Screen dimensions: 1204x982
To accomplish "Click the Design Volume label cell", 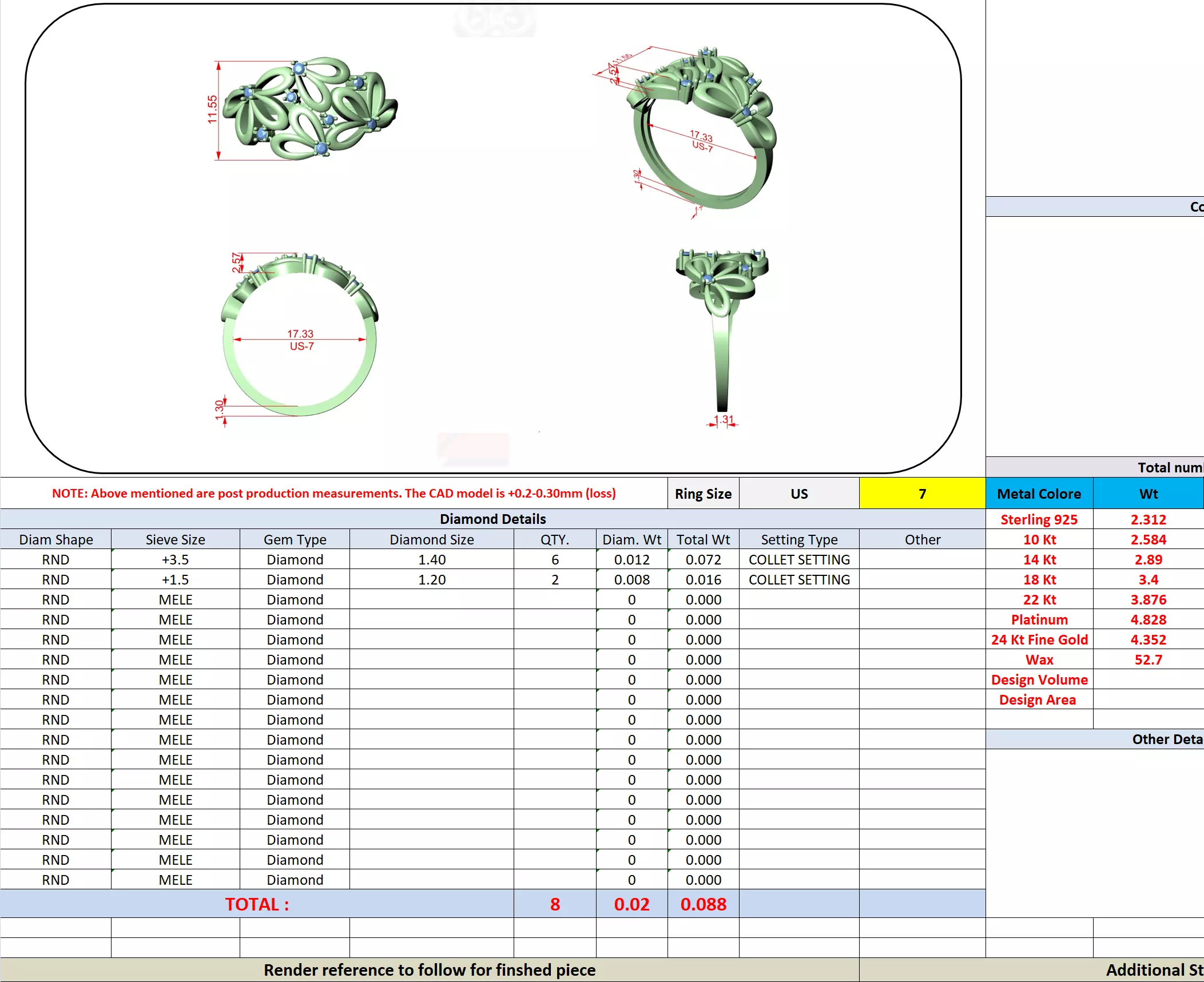I will 1039,679.
